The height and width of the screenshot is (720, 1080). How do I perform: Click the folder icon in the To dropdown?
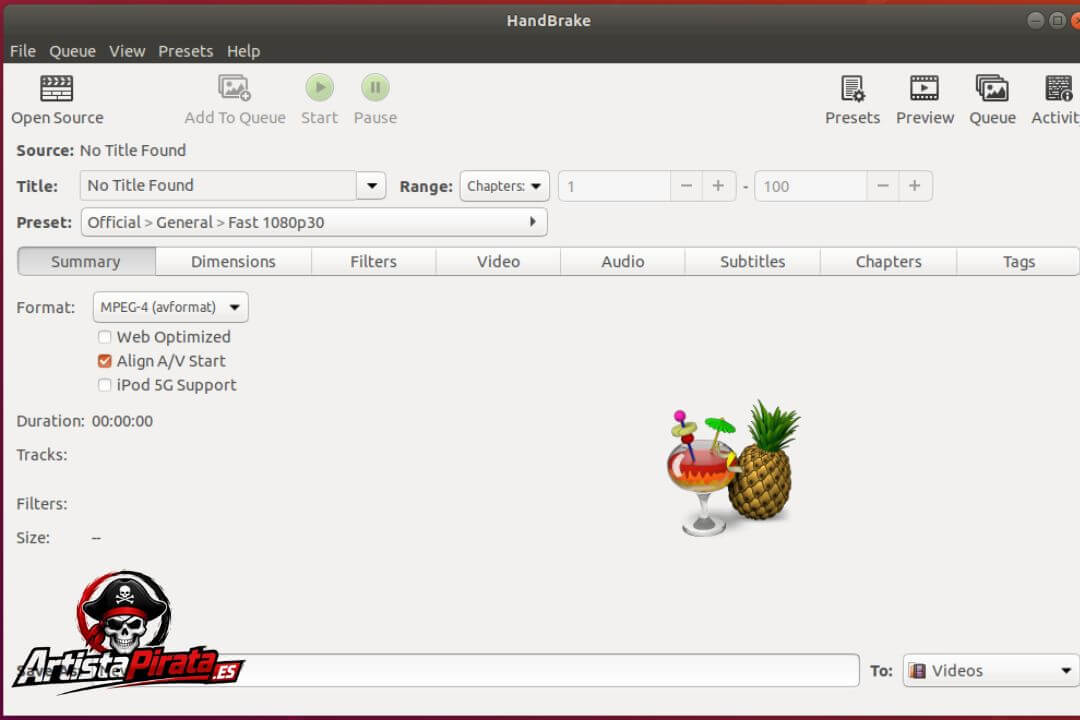[917, 670]
